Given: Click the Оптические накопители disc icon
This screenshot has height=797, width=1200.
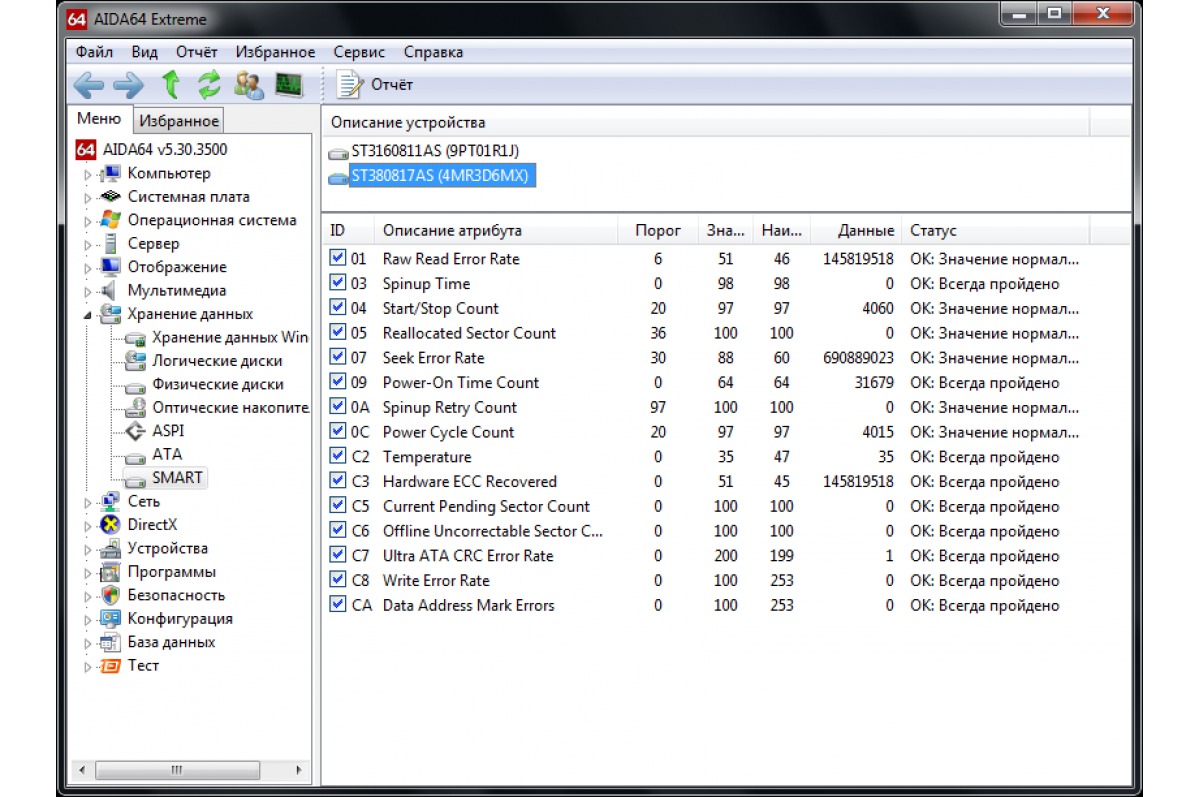Looking at the screenshot, I should 135,408.
